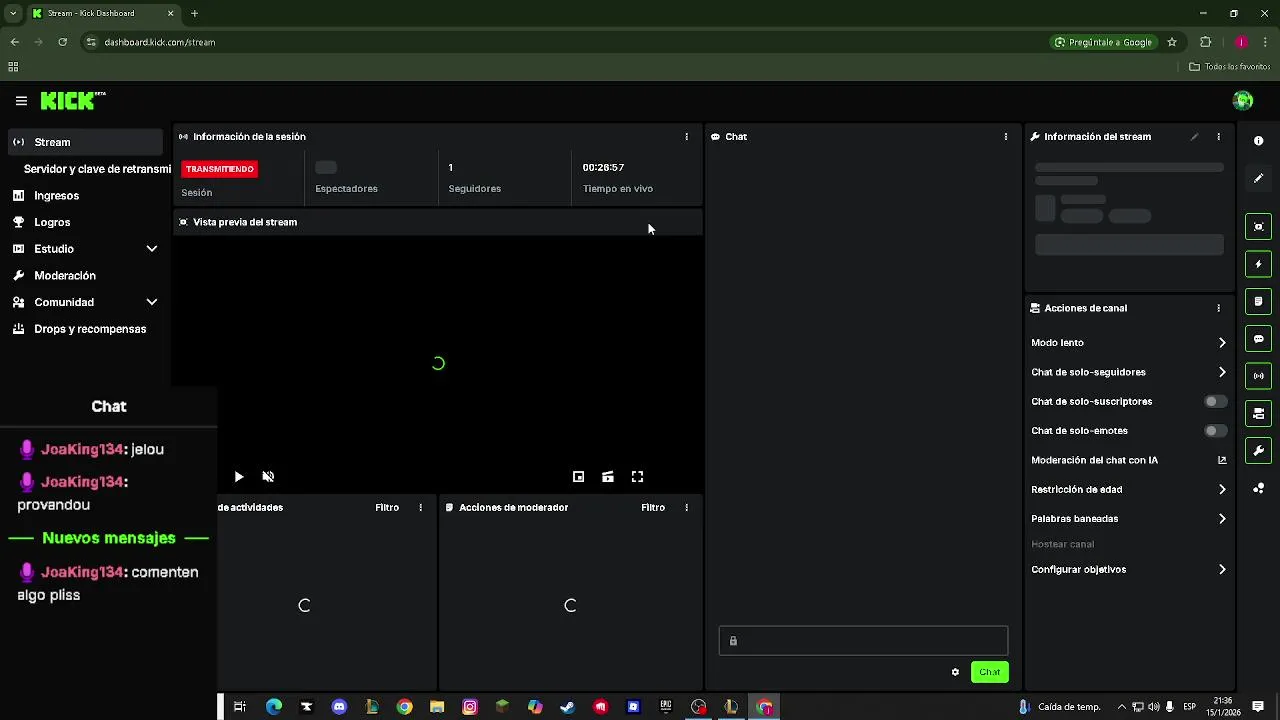Expand Configurar objetivos settings

pos(1129,570)
